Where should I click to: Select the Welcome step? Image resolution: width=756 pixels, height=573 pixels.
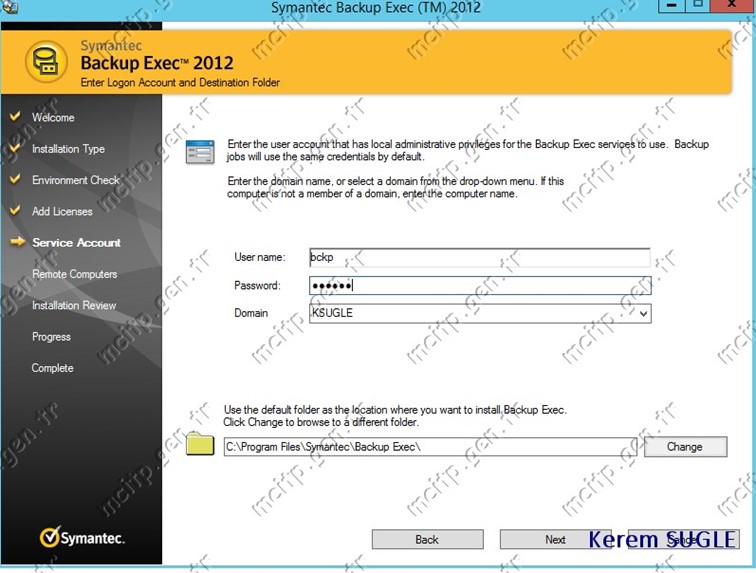click(53, 117)
